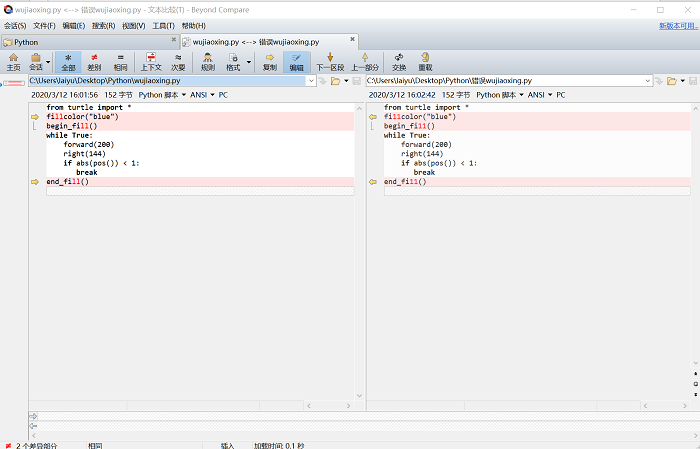Click the 新版本可用 link
The width and height of the screenshot is (700, 449).
click(x=679, y=25)
